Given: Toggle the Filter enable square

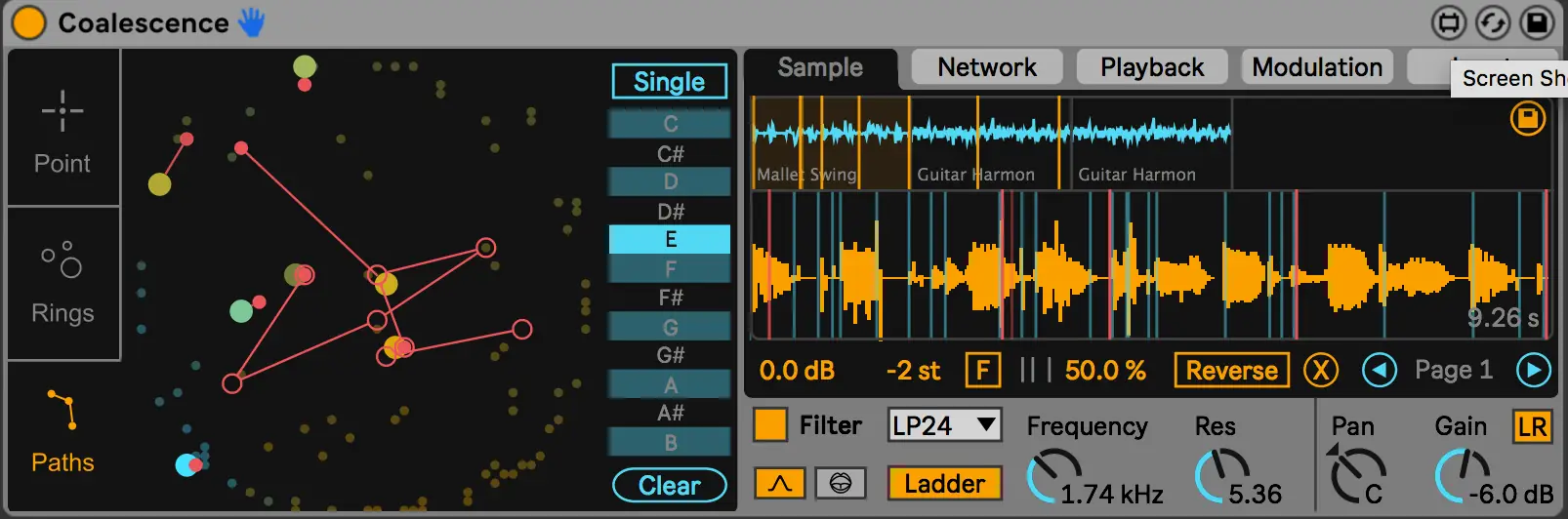Looking at the screenshot, I should (x=769, y=425).
